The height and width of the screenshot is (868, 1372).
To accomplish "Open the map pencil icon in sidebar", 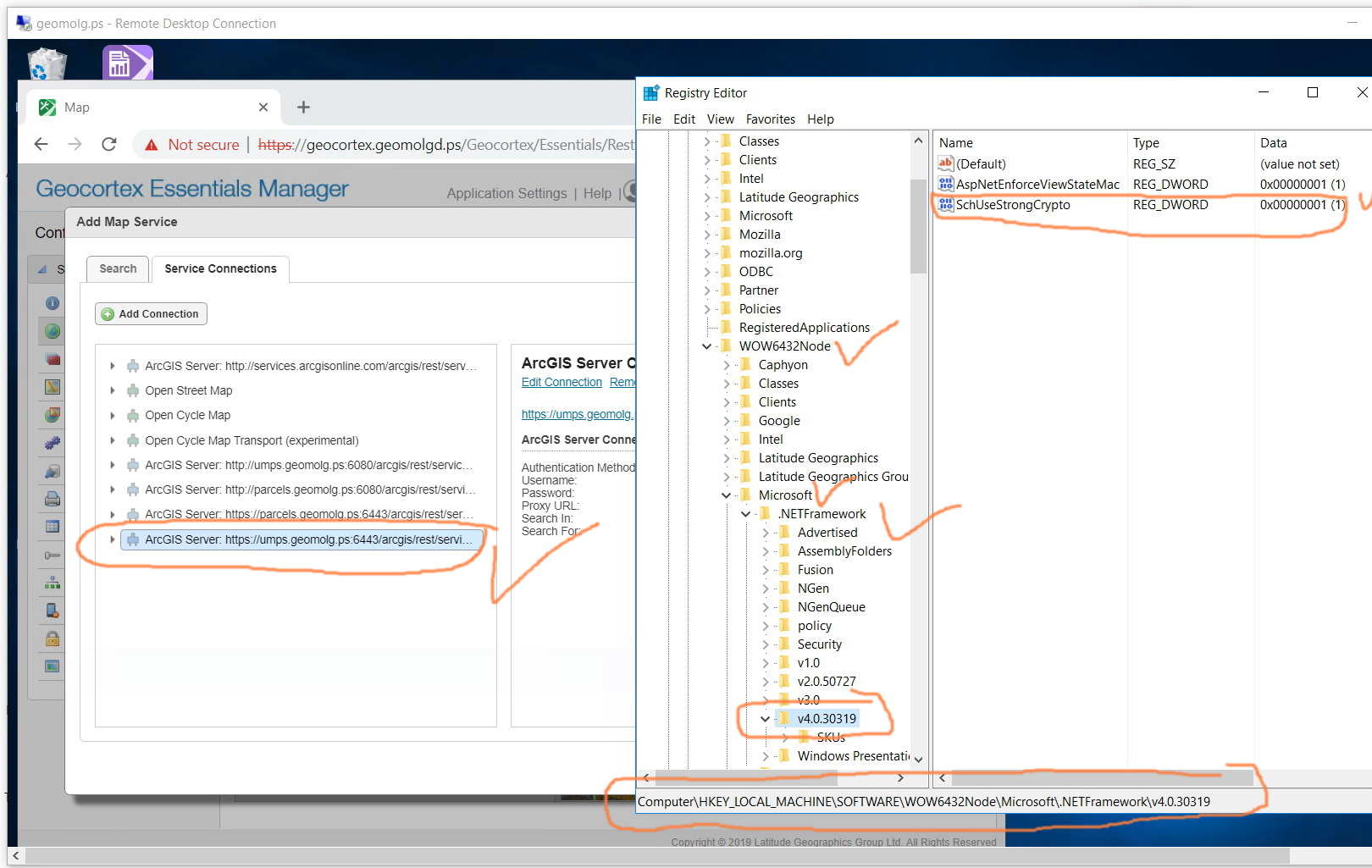I will click(x=53, y=387).
